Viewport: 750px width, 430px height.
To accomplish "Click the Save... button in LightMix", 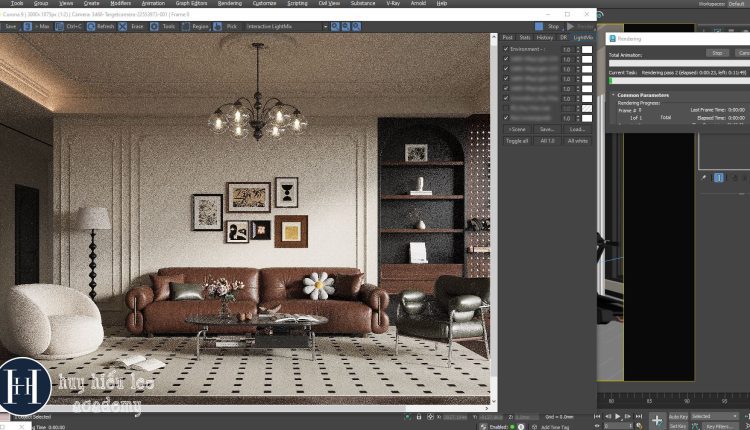I will coord(547,129).
